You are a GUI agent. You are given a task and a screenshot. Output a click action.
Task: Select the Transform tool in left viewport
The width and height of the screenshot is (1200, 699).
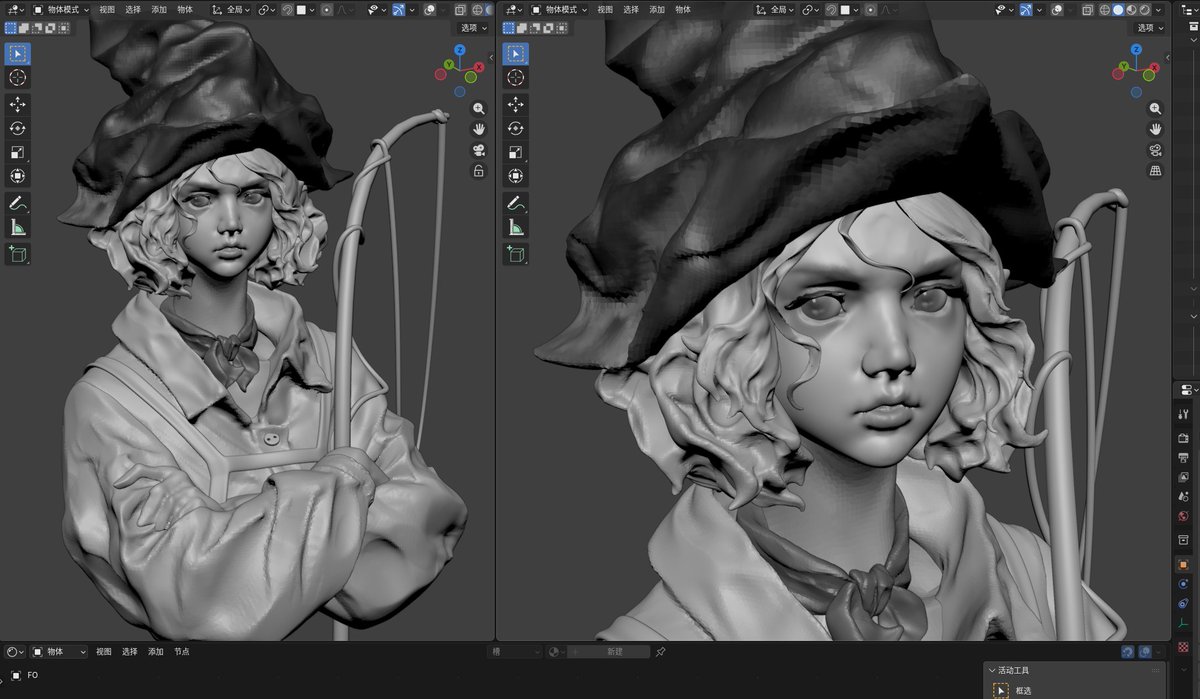tap(18, 177)
